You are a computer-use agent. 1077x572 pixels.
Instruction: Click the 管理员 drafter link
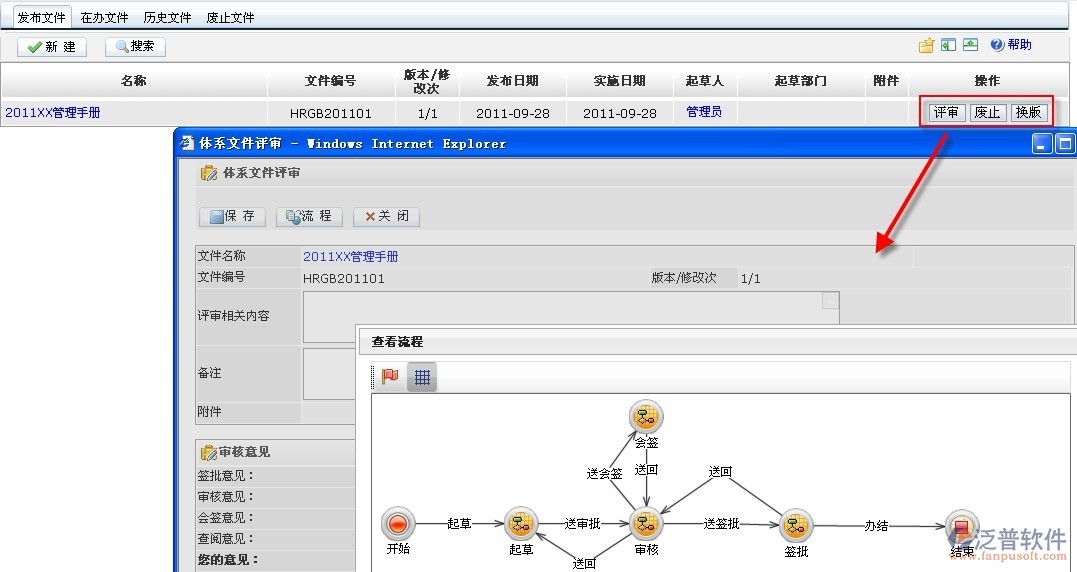click(704, 112)
